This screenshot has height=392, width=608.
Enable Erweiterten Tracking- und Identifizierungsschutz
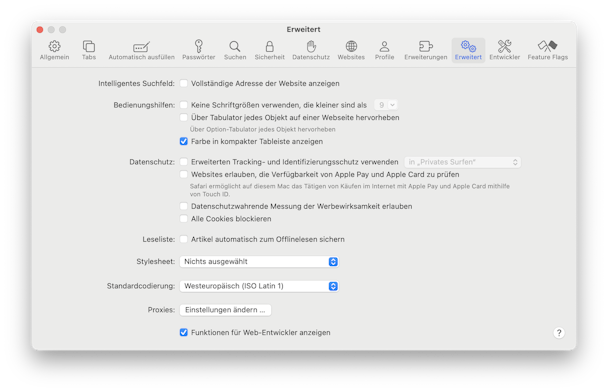tap(184, 162)
